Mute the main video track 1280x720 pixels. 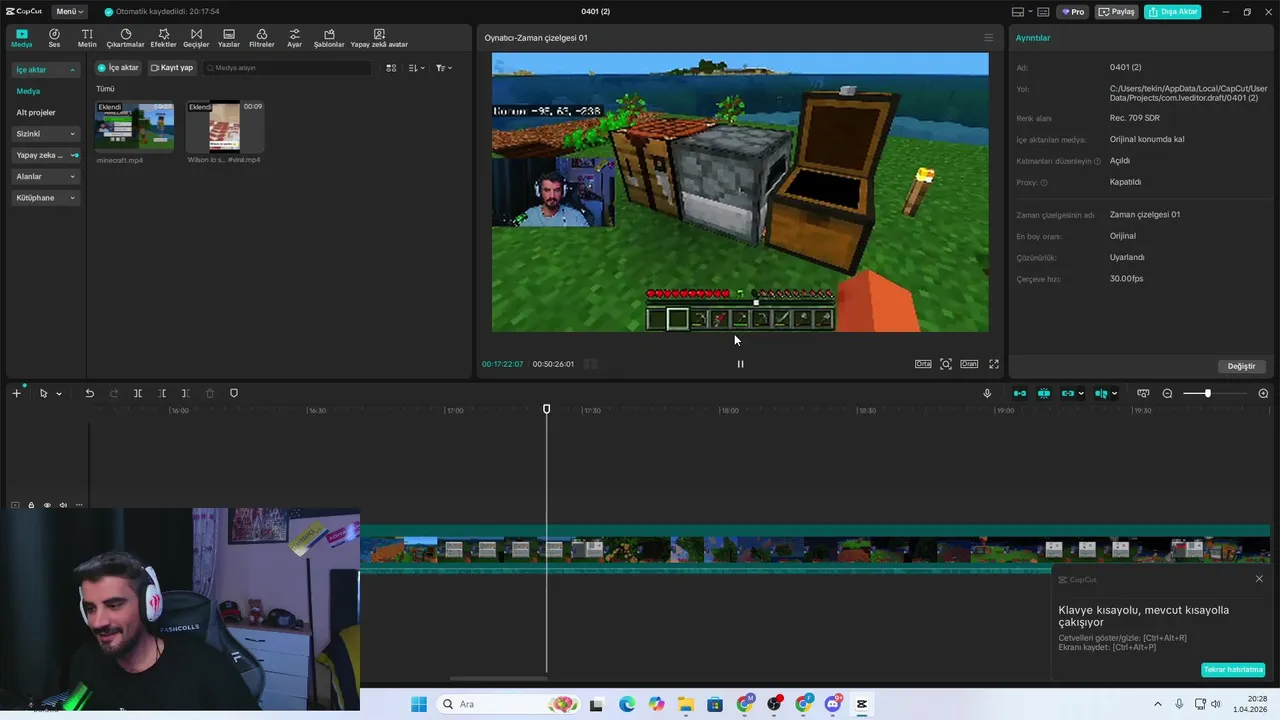[x=63, y=505]
